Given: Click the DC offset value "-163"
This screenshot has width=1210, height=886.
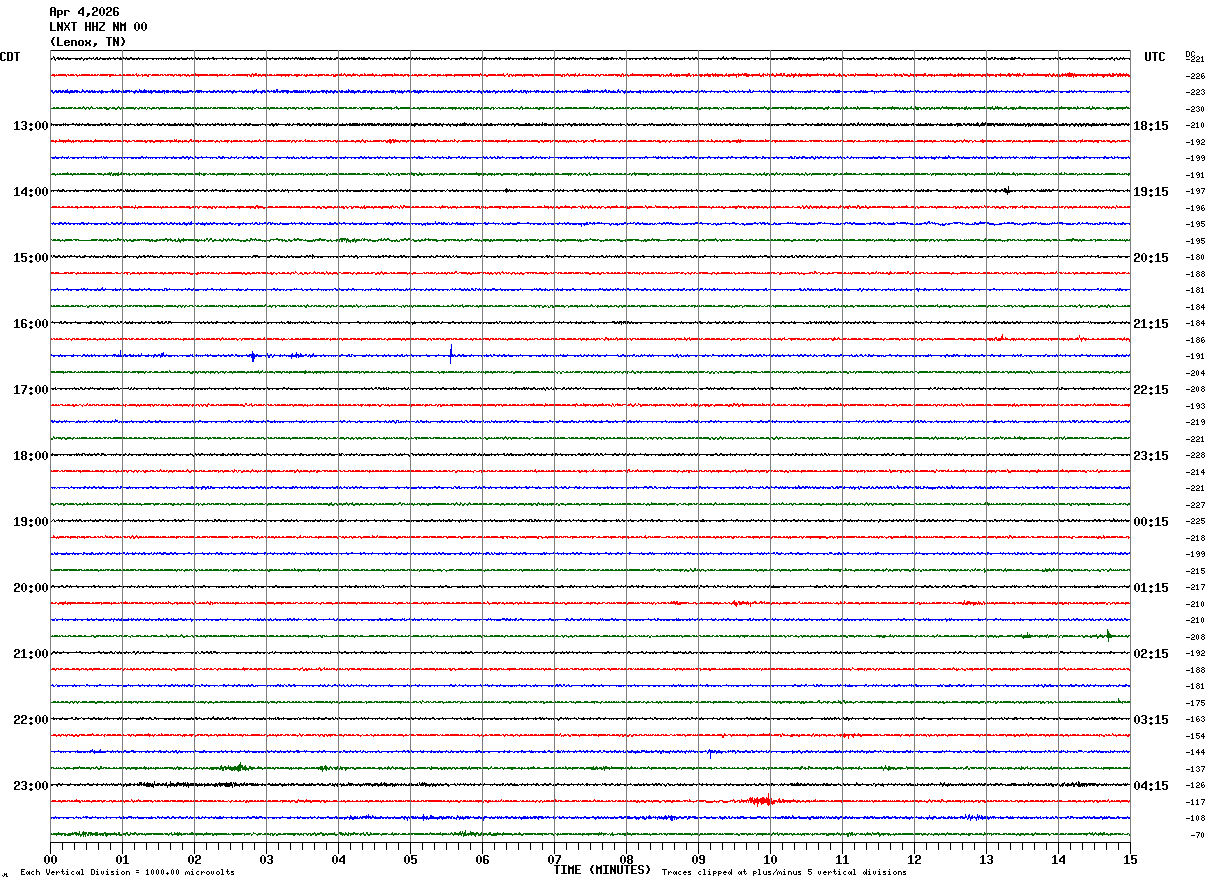Looking at the screenshot, I should (1195, 719).
